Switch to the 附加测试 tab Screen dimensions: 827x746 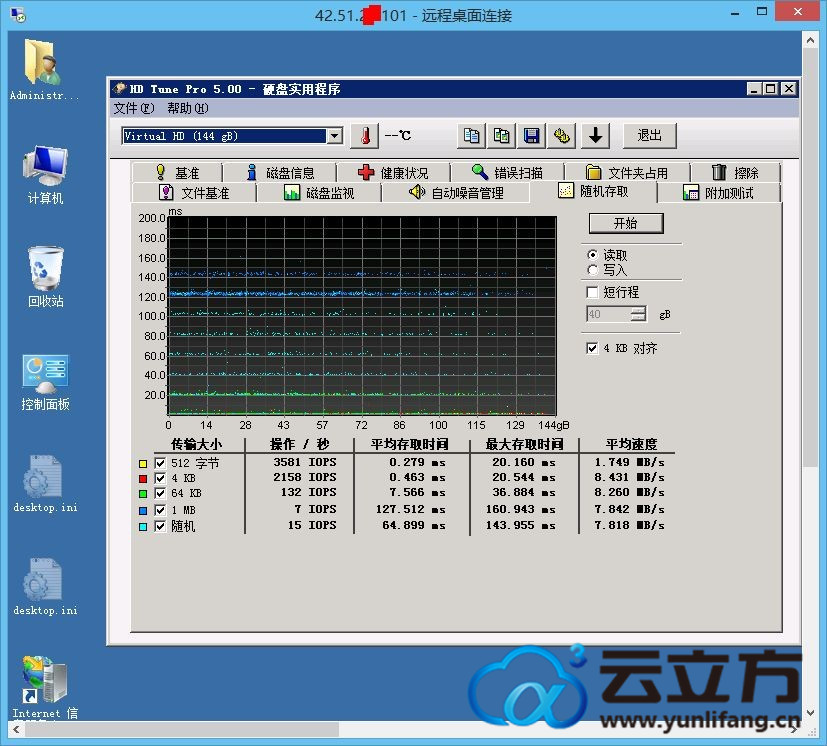(718, 193)
